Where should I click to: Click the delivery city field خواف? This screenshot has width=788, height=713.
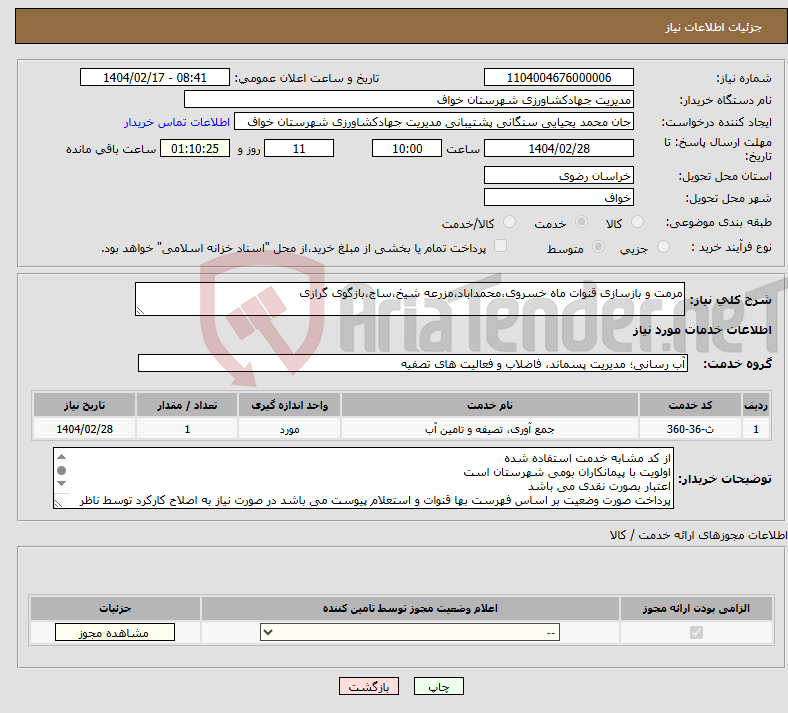click(x=558, y=197)
